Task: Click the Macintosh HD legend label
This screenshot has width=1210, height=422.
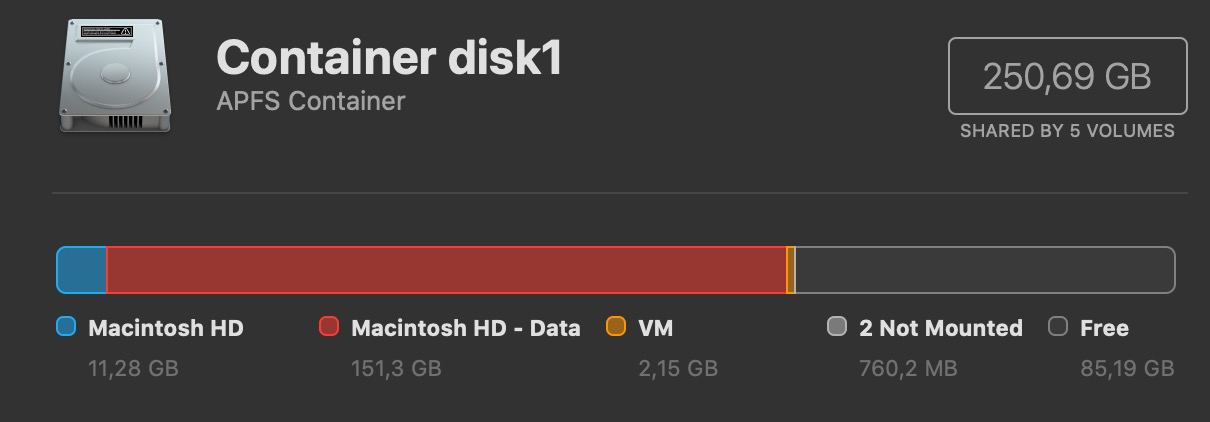Action: point(166,328)
